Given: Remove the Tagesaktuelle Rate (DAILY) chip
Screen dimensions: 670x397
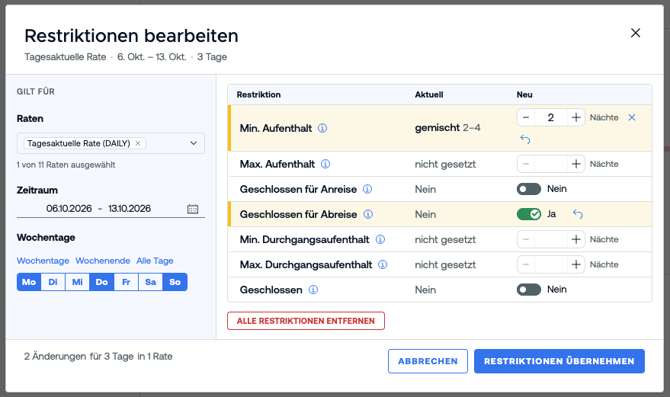Looking at the screenshot, I should pos(138,143).
